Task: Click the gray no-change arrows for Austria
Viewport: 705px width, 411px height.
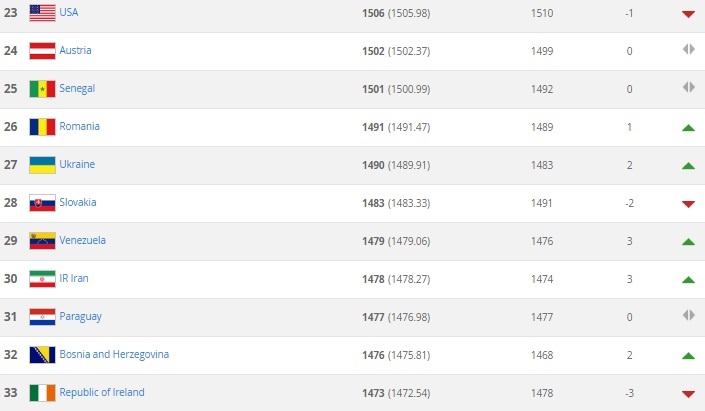Action: pyautogui.click(x=687, y=51)
